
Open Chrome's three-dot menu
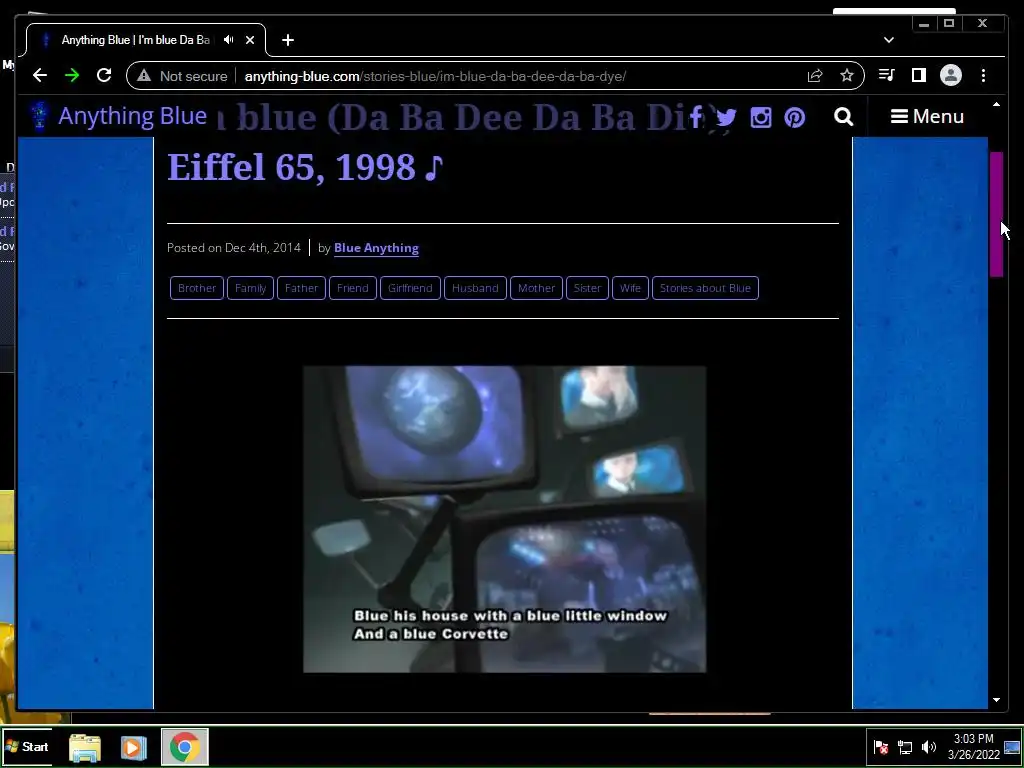983,76
